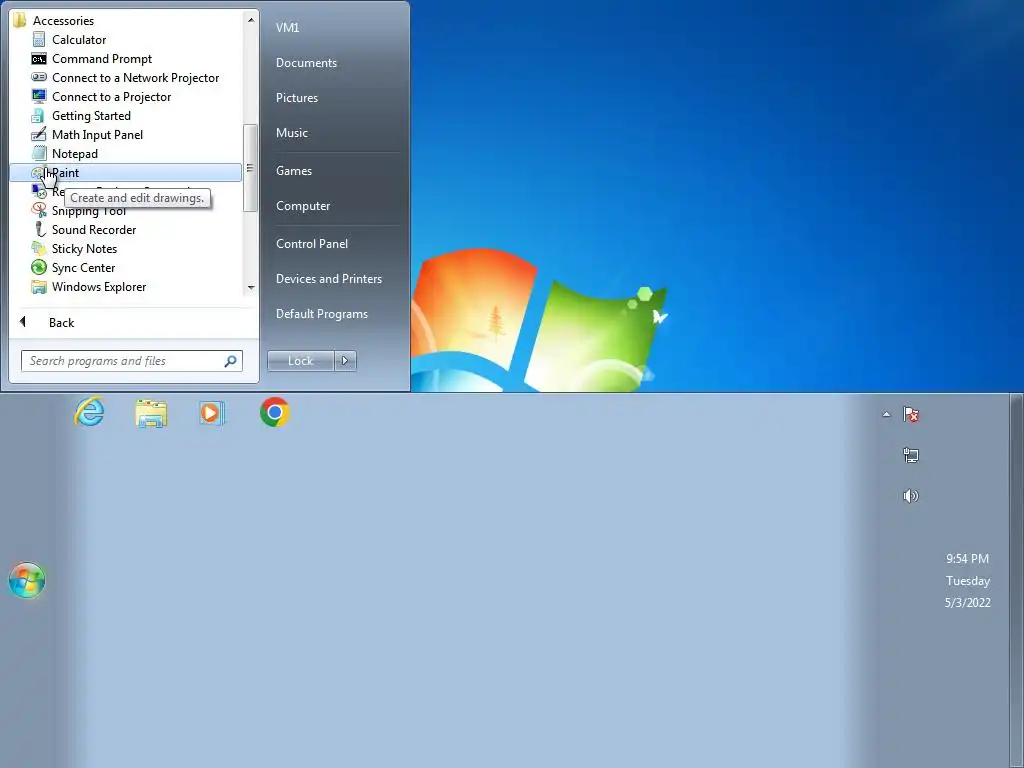Click the Connect to a Projector icon

[x=39, y=97]
